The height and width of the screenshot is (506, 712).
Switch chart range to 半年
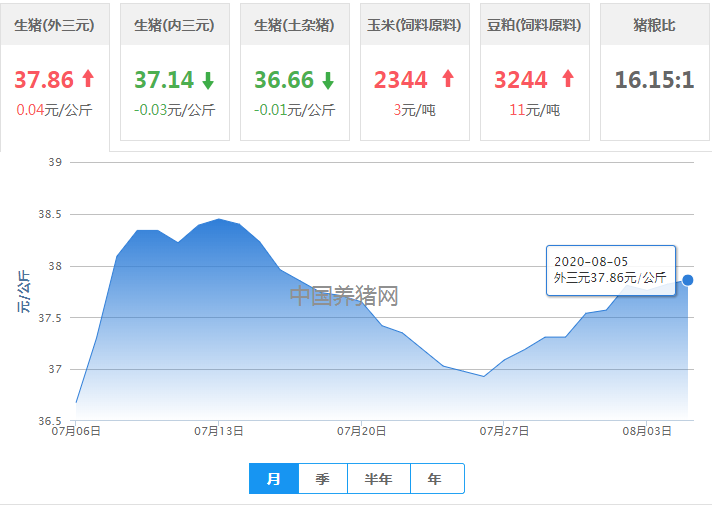pyautogui.click(x=378, y=479)
